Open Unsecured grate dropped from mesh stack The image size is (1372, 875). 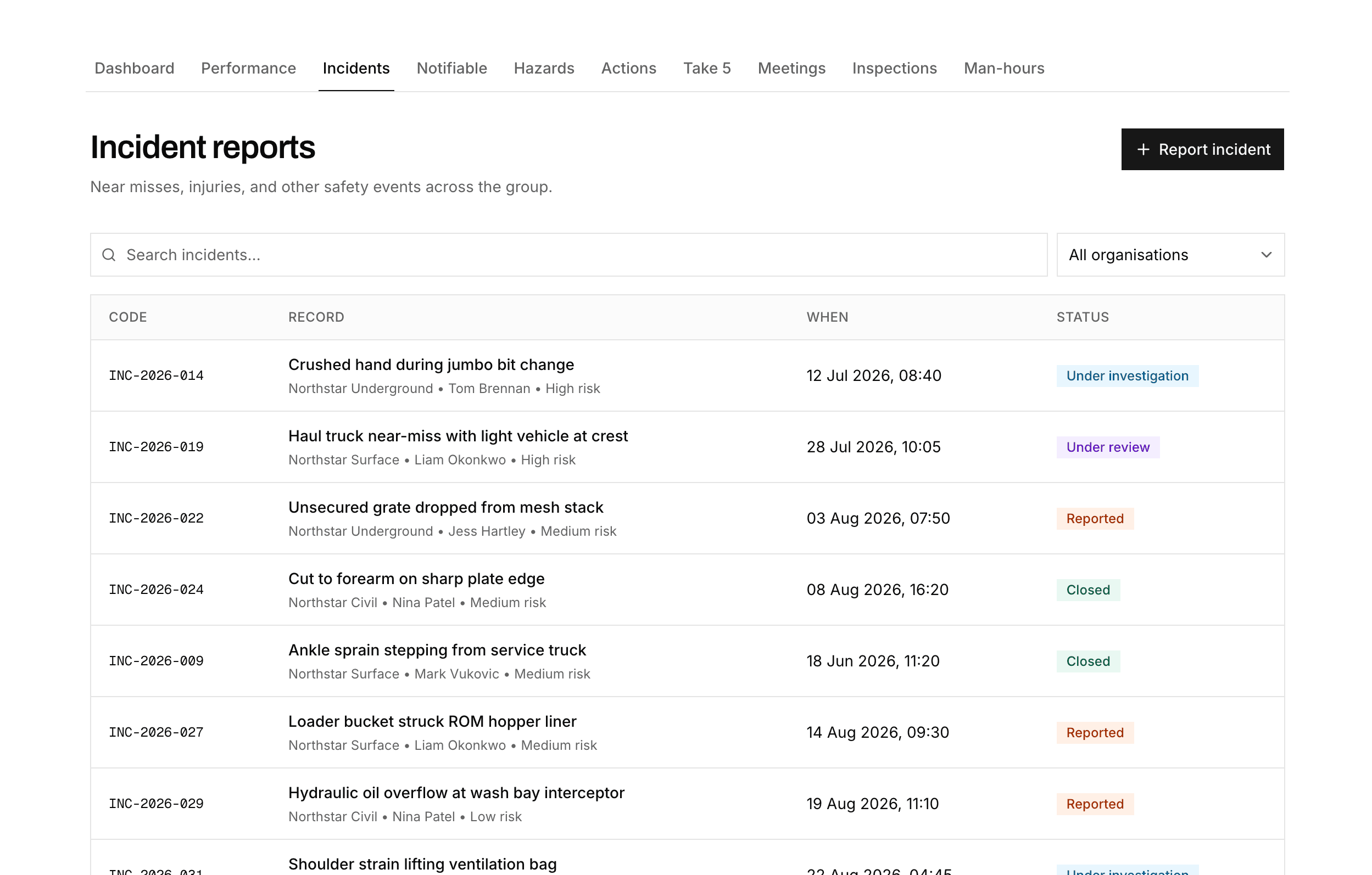445,507
